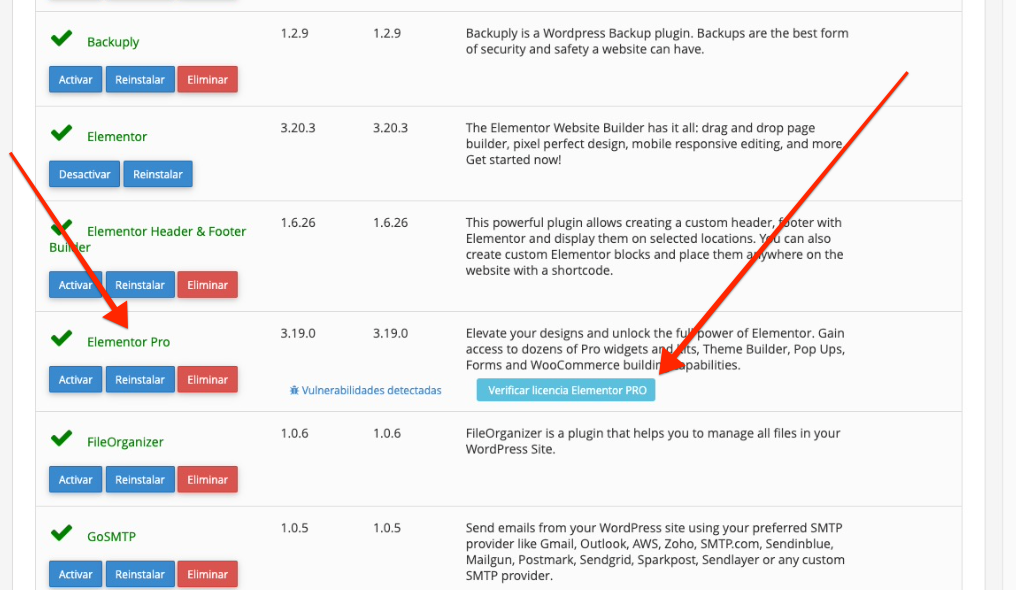Desactivar the Elementor plugin

(x=84, y=174)
